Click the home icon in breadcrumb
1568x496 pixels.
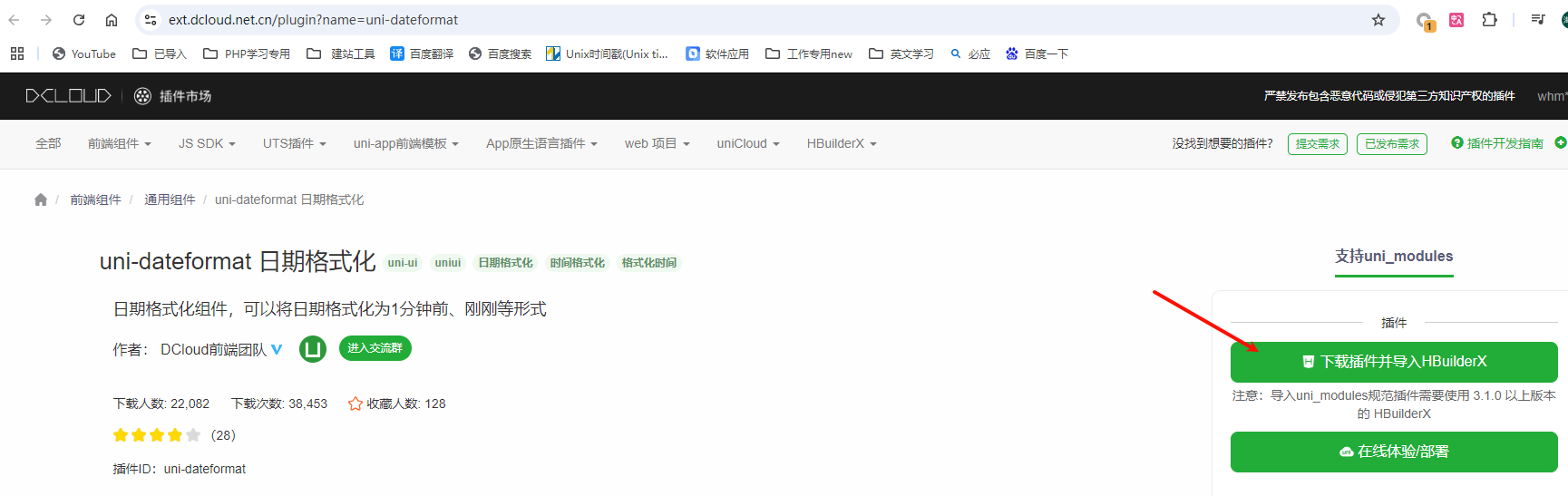point(41,199)
